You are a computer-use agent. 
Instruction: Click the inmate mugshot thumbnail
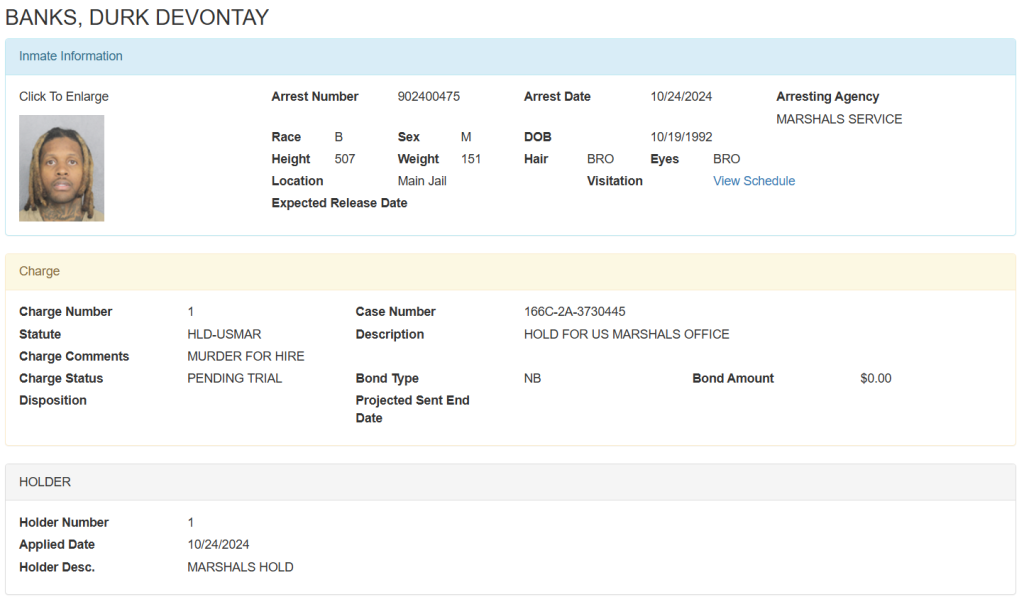[x=61, y=168]
